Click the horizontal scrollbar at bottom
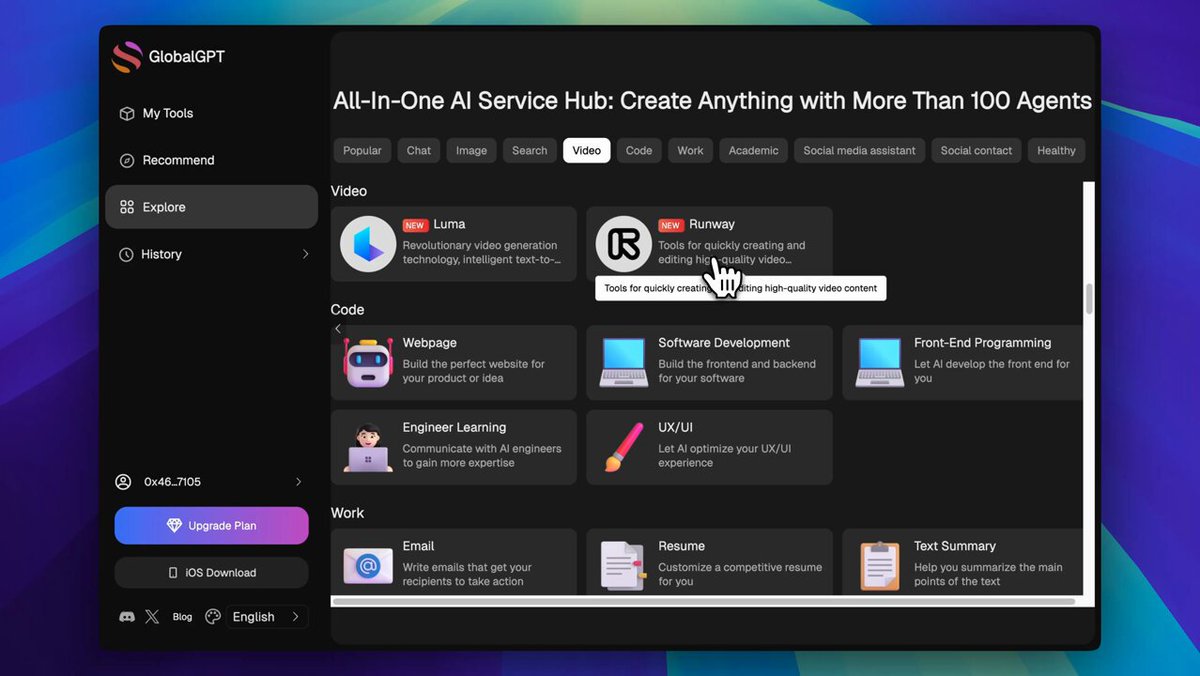1200x676 pixels. [704, 602]
